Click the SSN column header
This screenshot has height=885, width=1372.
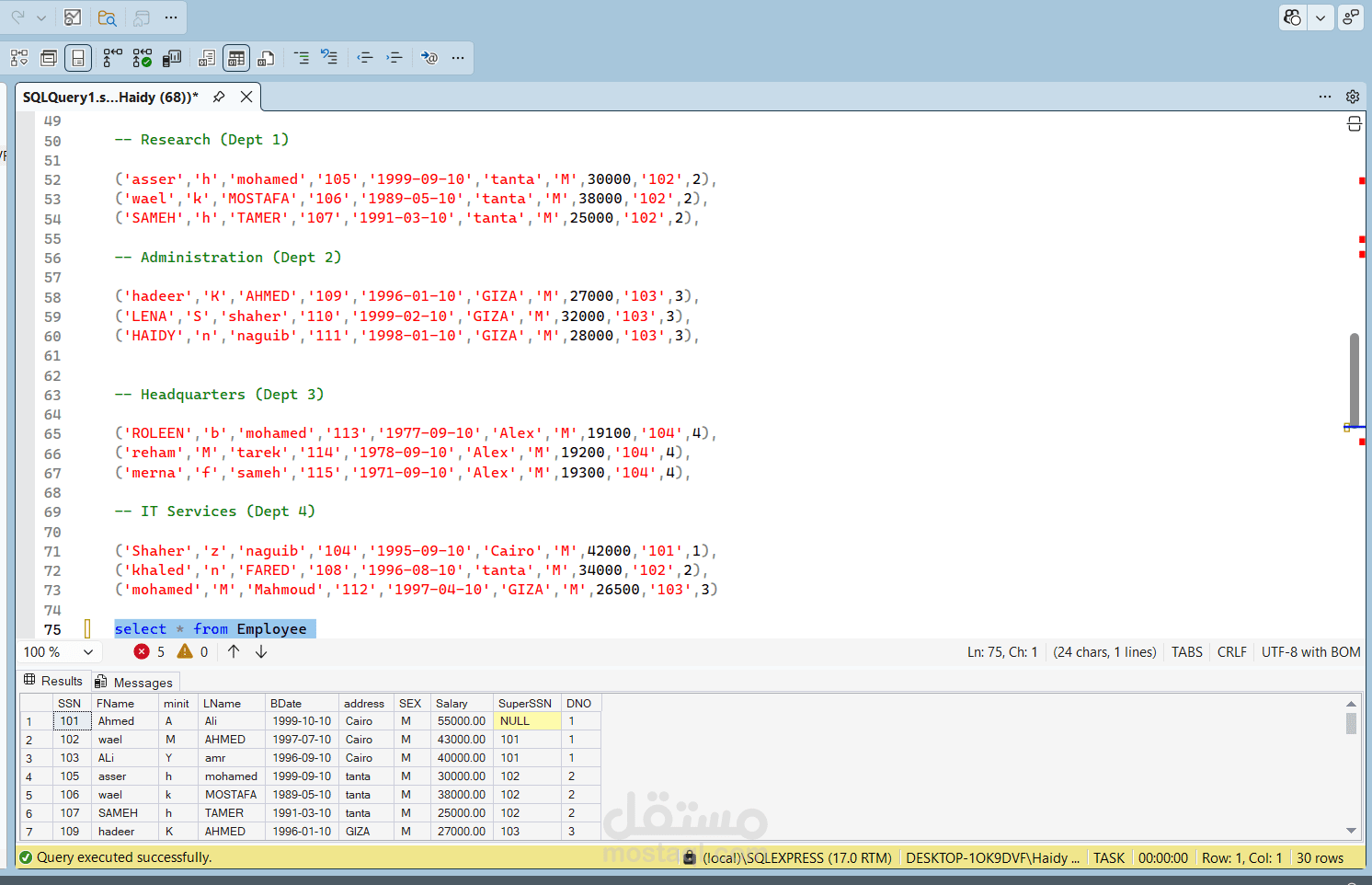click(71, 704)
